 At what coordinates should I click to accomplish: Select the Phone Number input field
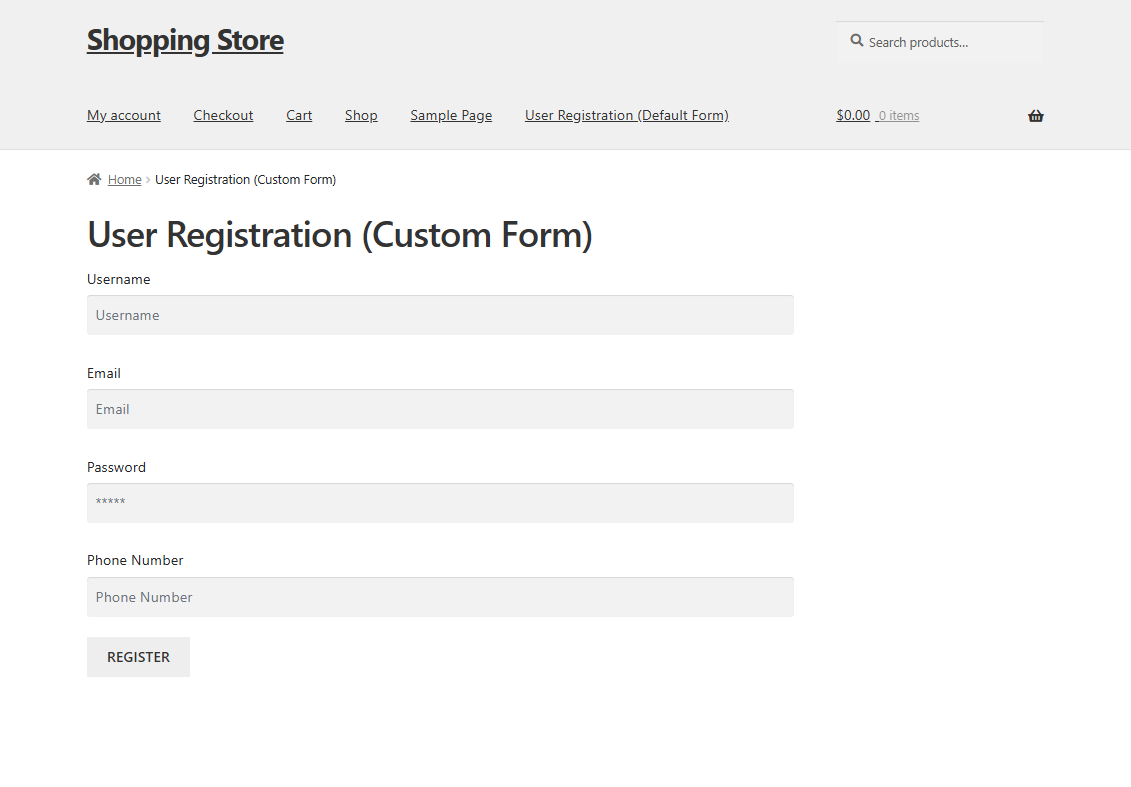[x=441, y=597]
